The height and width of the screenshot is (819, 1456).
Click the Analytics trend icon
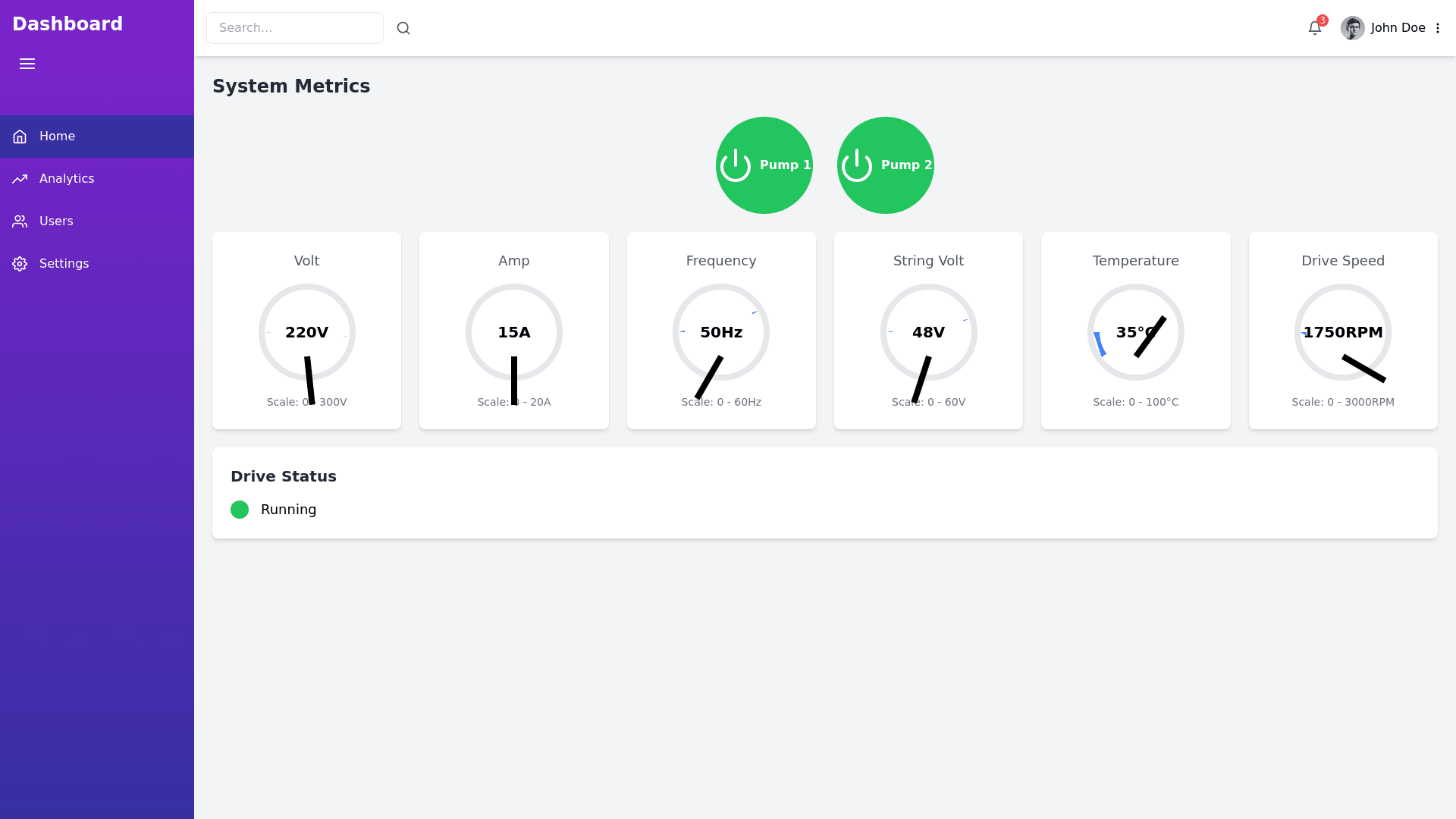20,179
